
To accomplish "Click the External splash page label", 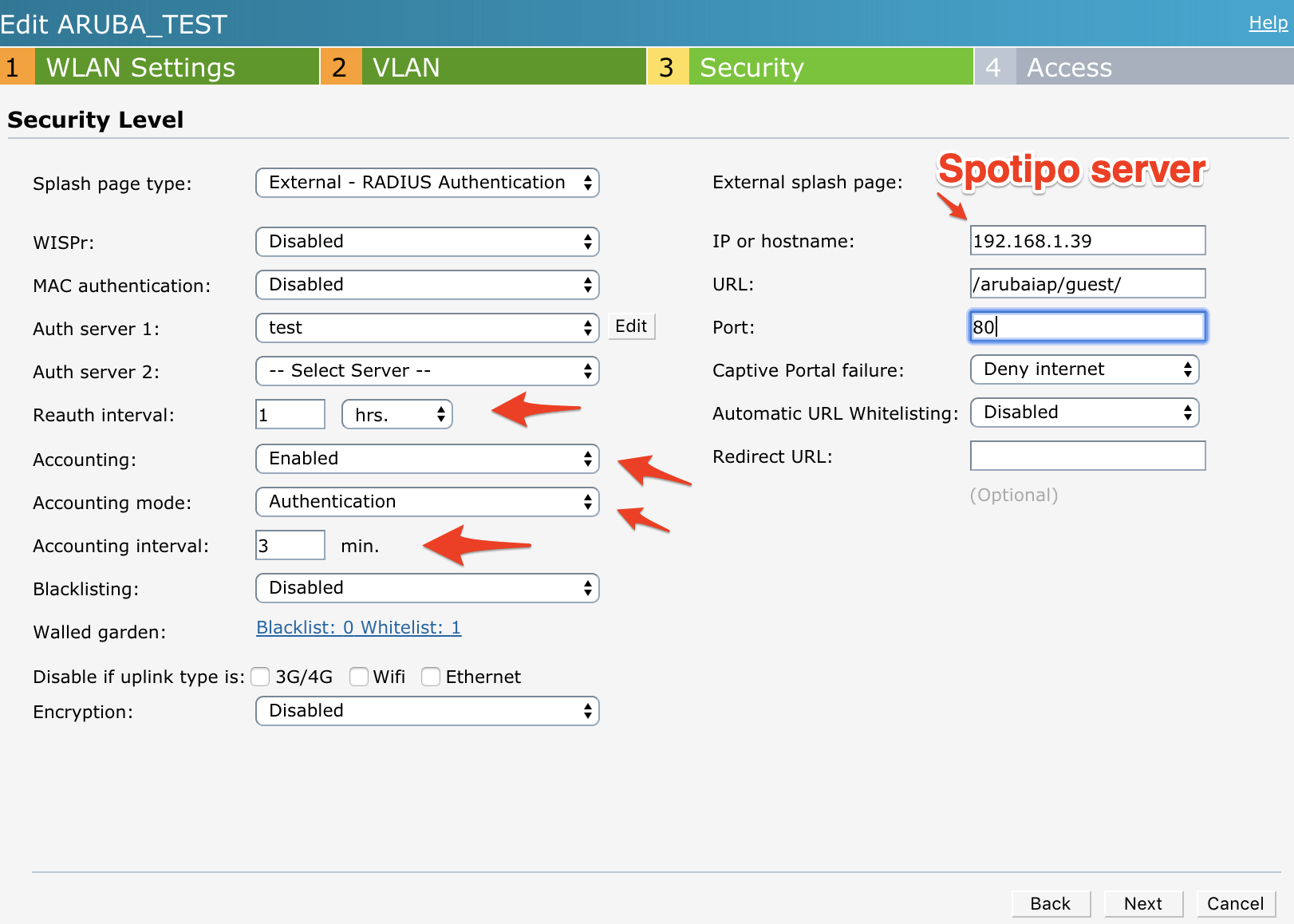I will (807, 183).
